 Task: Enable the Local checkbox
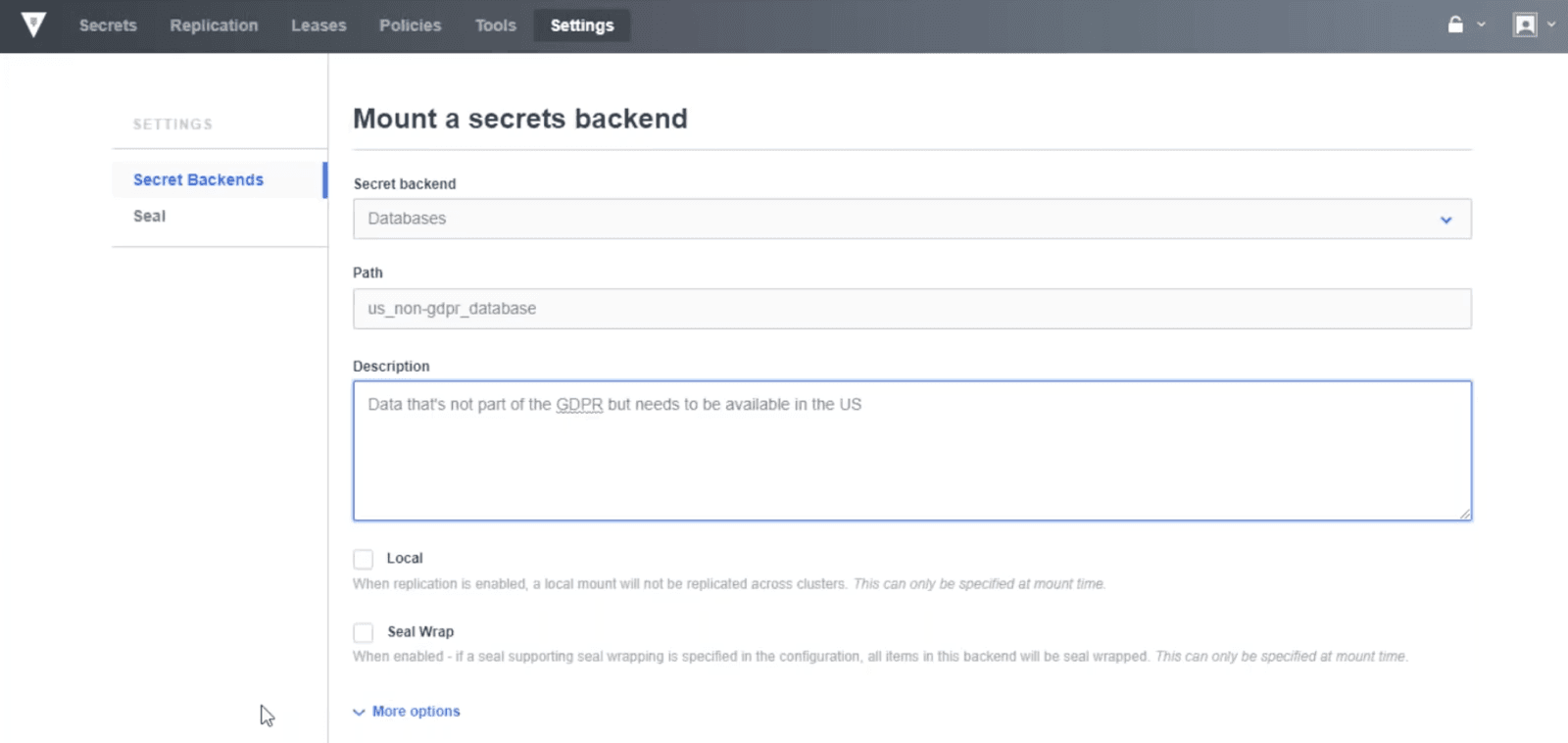pyautogui.click(x=364, y=559)
